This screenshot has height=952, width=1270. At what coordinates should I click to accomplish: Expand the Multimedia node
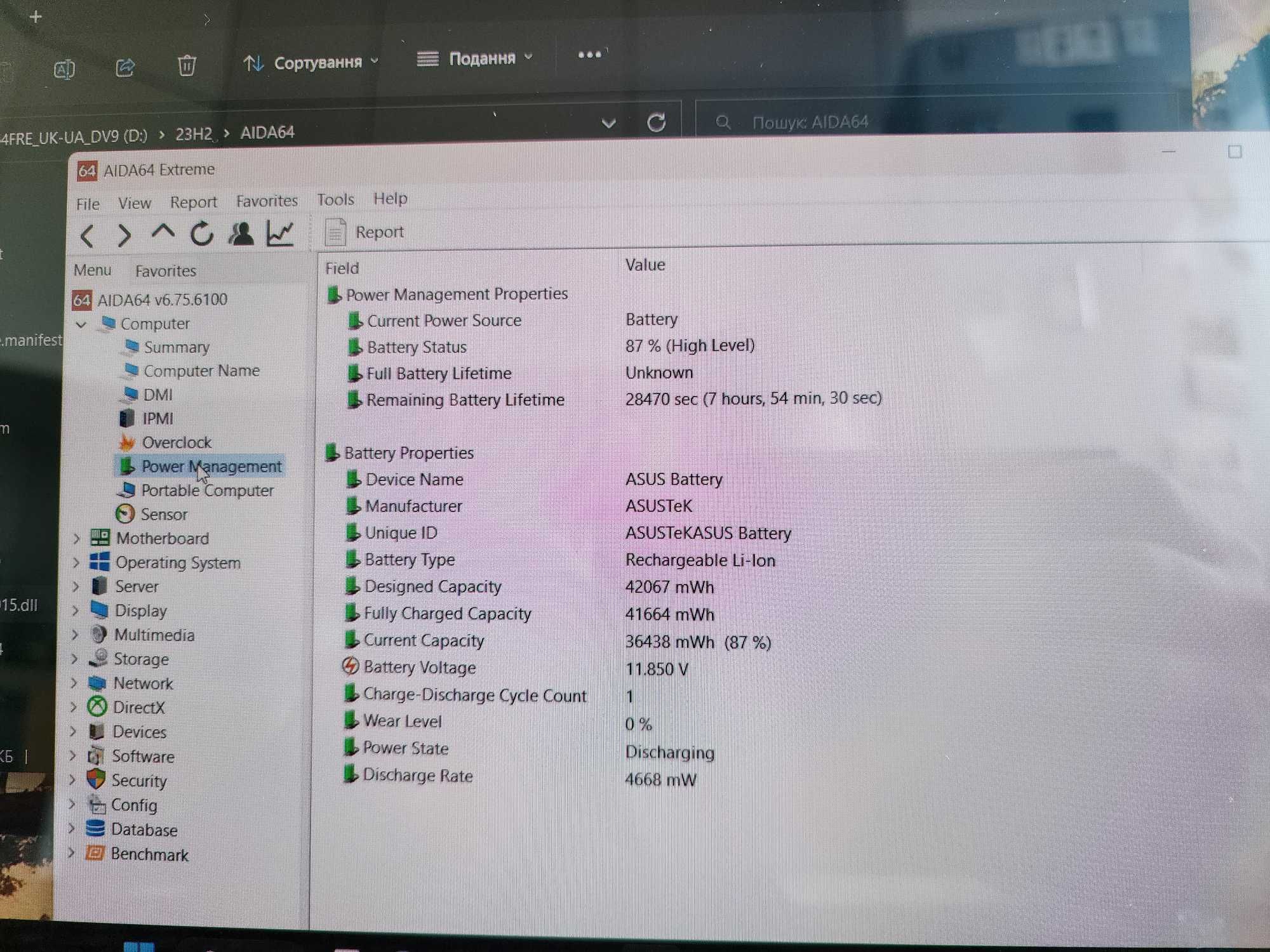[x=74, y=635]
